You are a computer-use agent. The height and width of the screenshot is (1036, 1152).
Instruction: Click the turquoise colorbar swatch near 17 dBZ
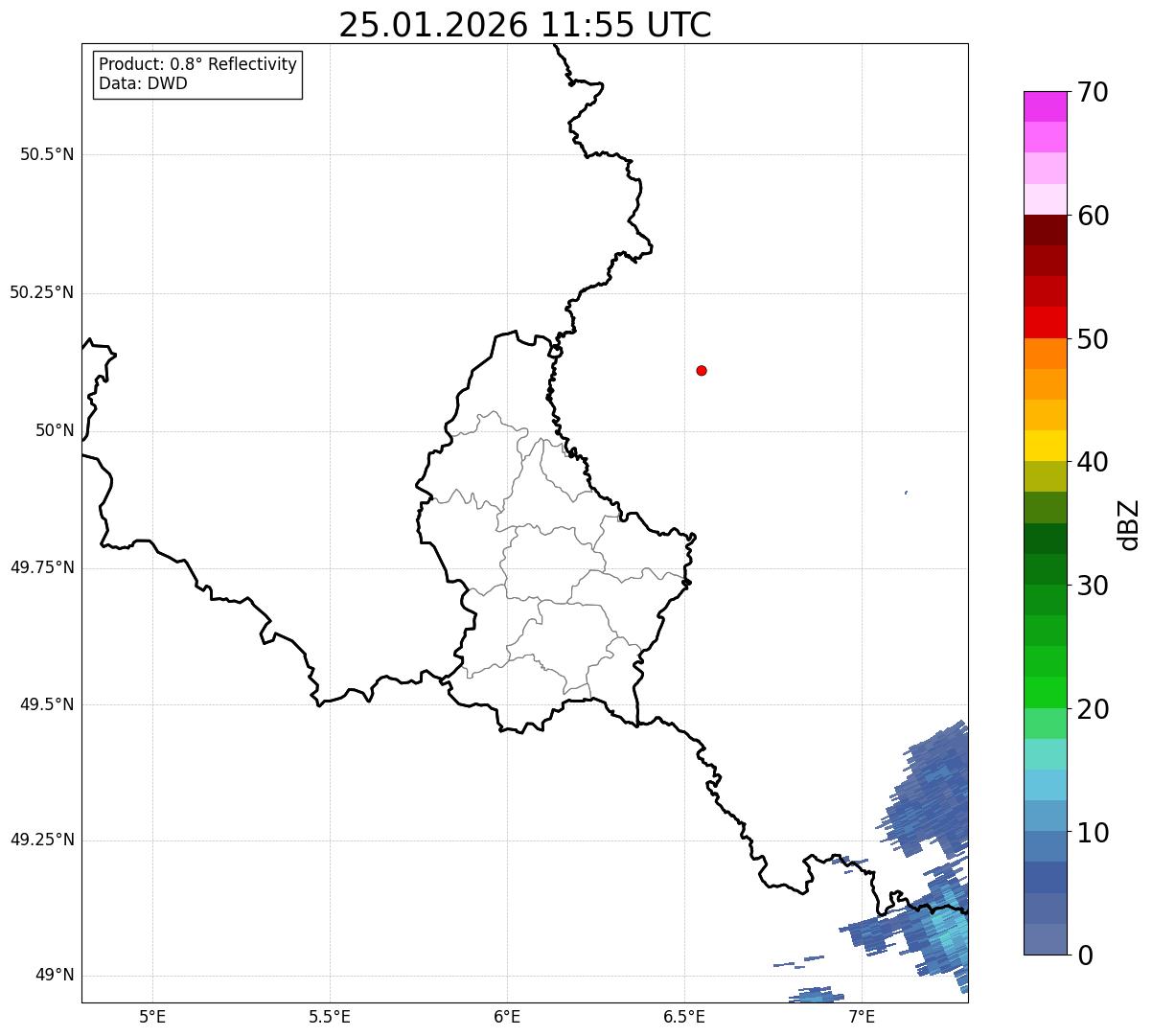pyautogui.click(x=1045, y=754)
